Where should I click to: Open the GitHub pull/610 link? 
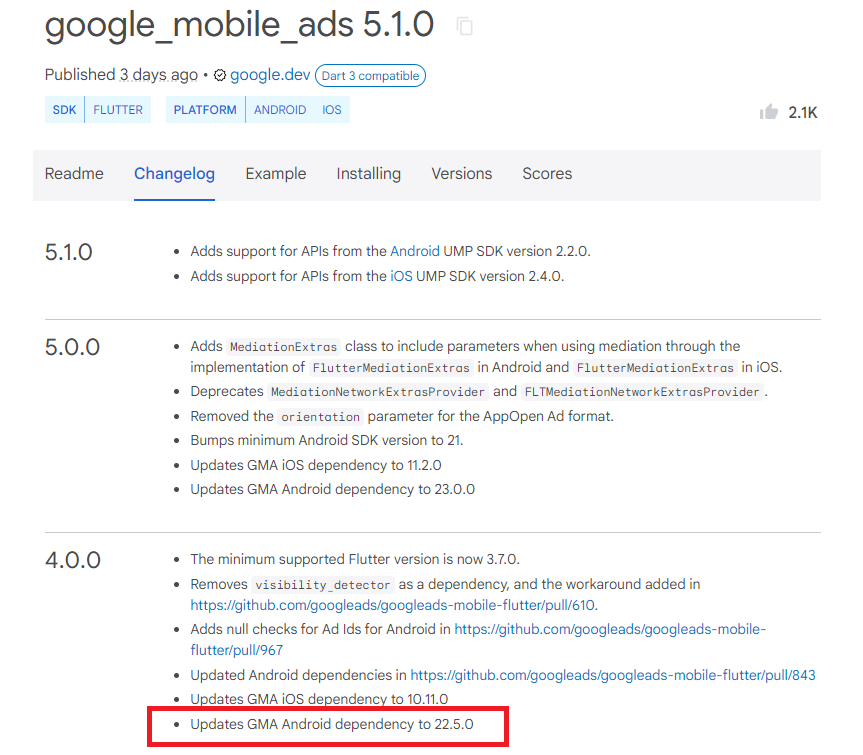(x=392, y=605)
